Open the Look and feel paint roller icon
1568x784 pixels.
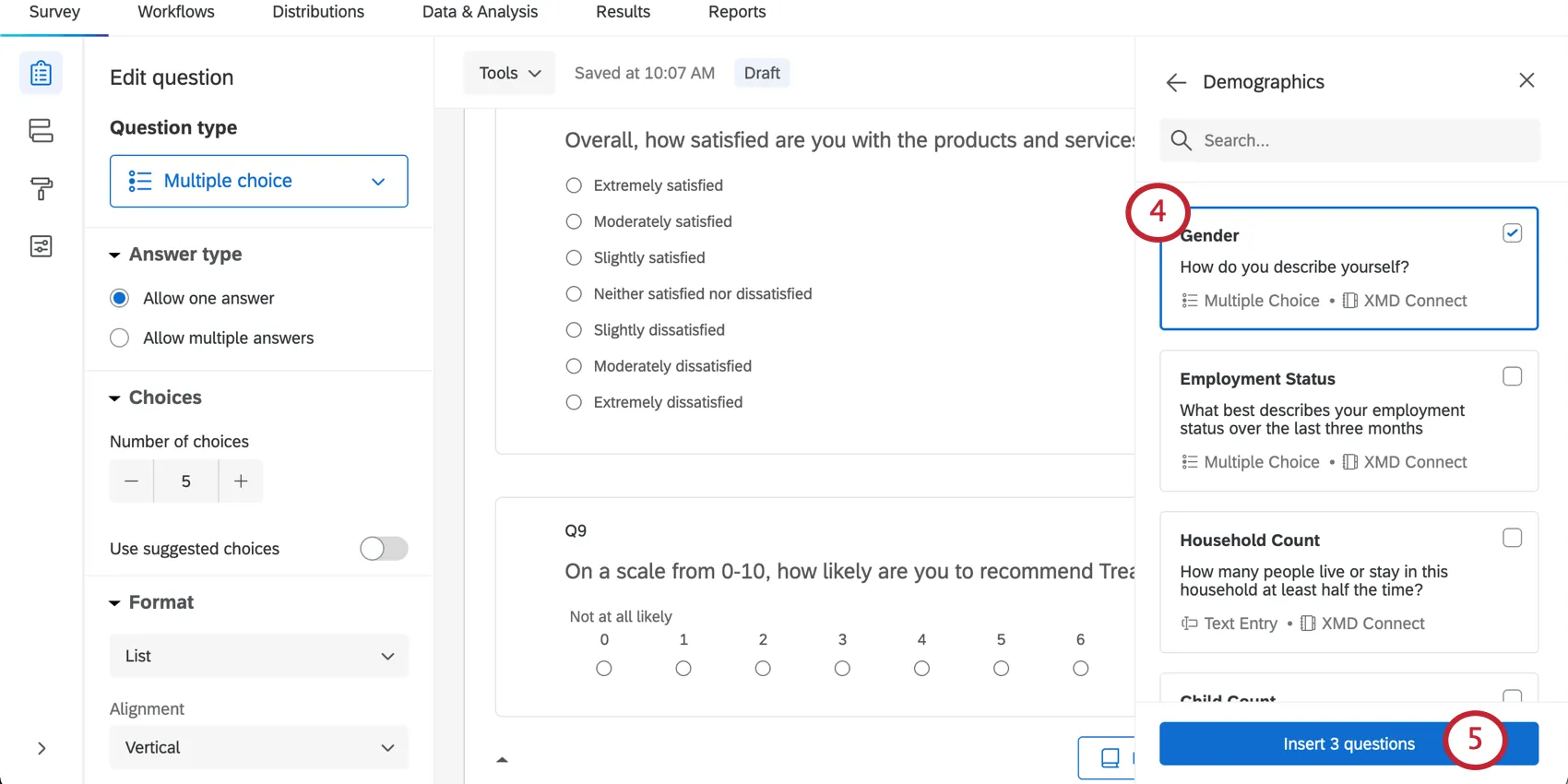tap(41, 189)
